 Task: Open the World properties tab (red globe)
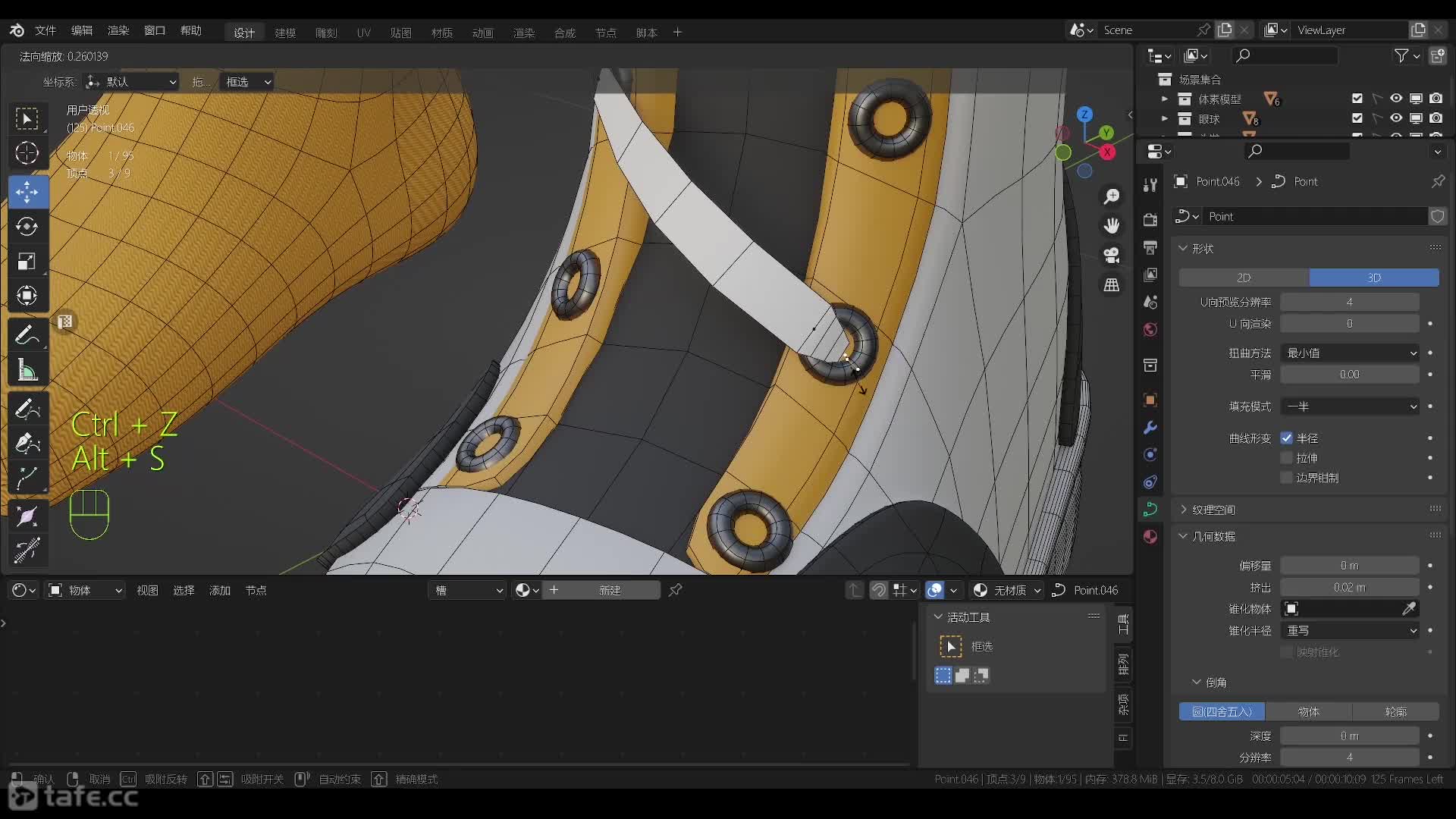click(x=1150, y=329)
